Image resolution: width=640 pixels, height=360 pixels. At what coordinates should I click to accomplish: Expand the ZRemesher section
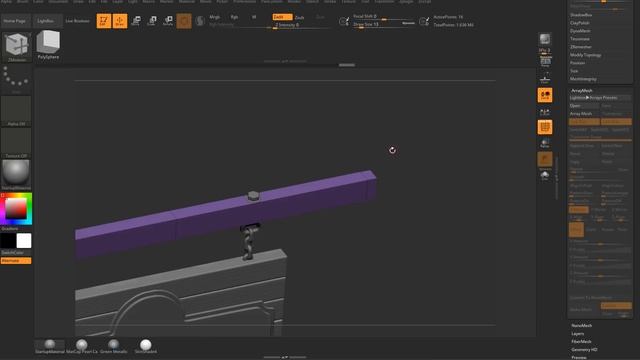click(581, 47)
